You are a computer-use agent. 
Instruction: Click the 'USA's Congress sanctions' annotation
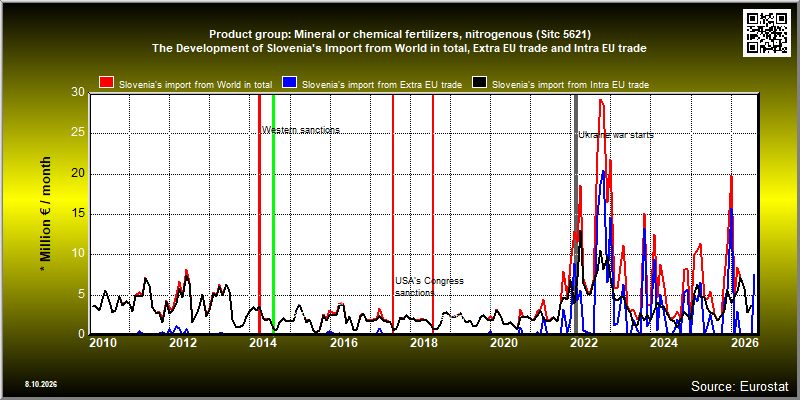click(430, 287)
